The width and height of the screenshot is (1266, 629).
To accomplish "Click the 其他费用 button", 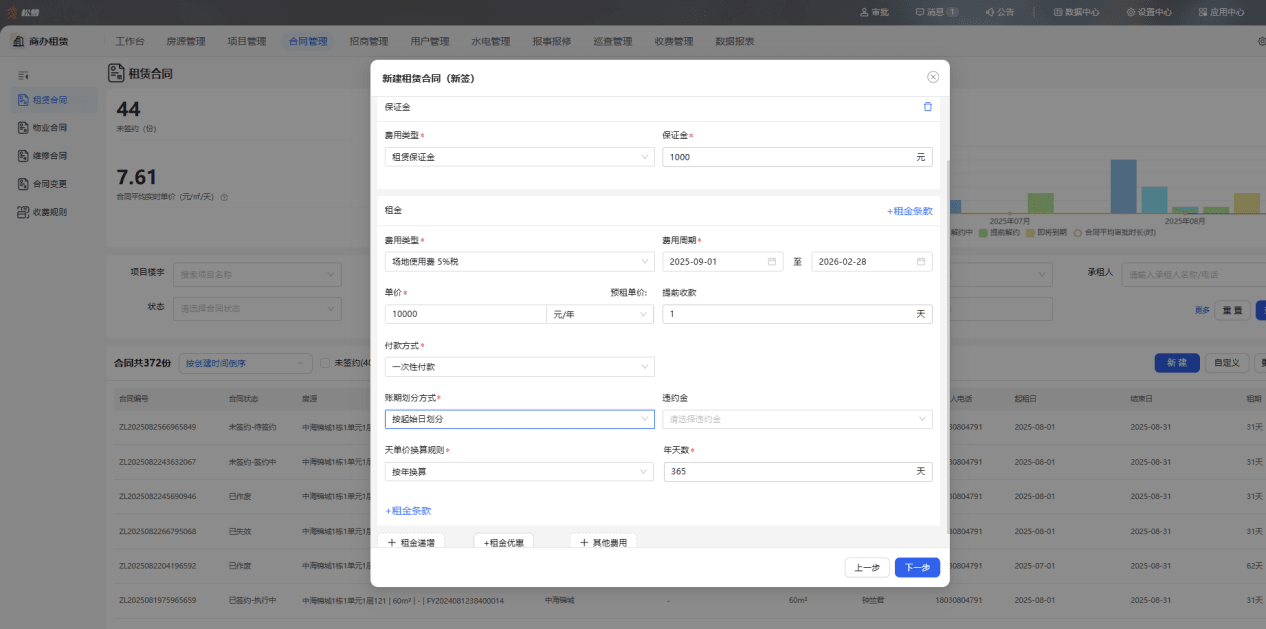I will point(603,542).
